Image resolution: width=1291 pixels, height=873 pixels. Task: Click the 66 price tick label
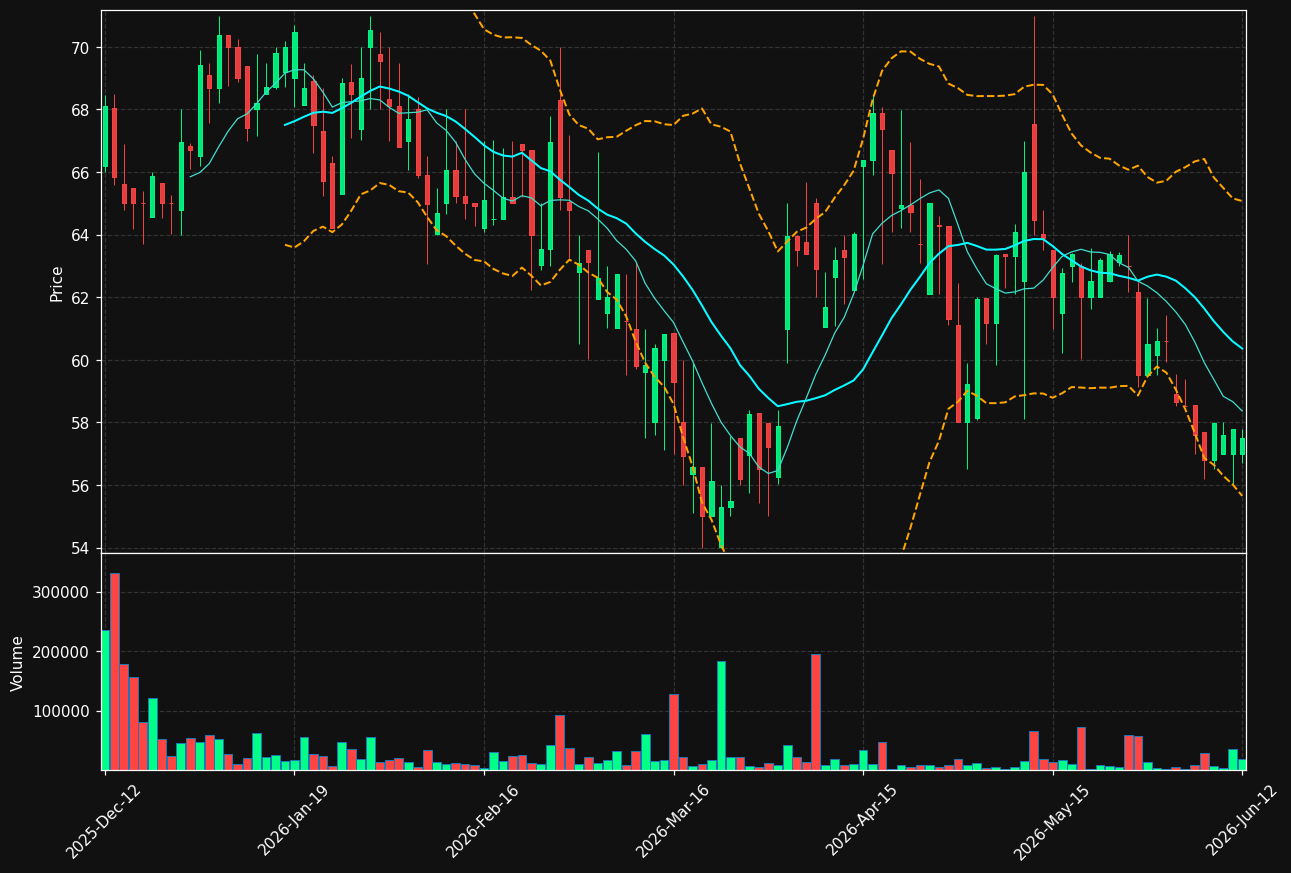coord(80,173)
